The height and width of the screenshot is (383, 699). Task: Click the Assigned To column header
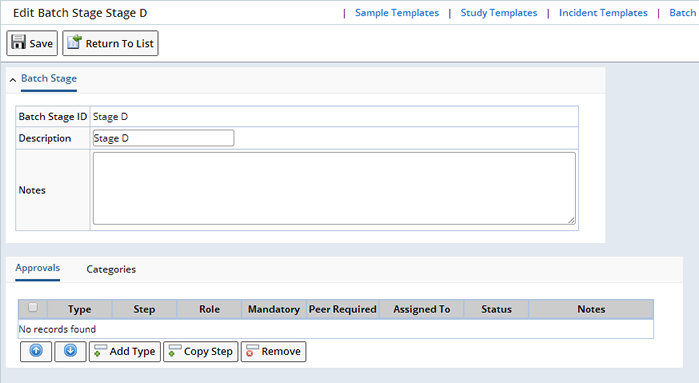(x=422, y=309)
